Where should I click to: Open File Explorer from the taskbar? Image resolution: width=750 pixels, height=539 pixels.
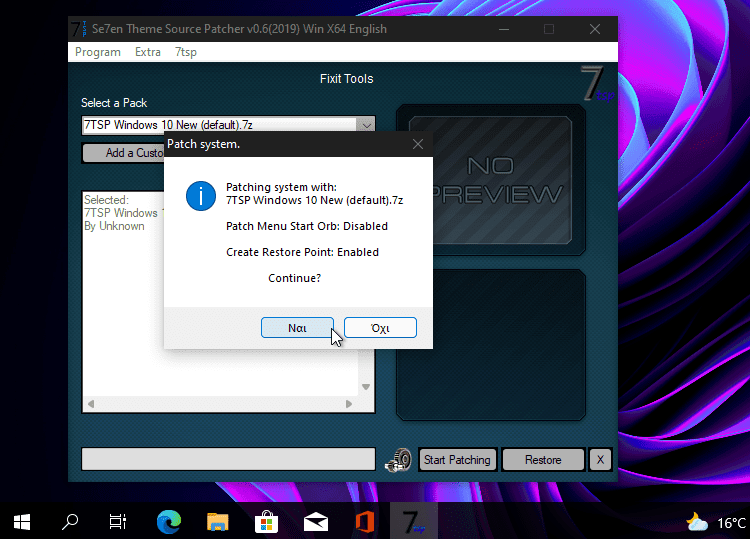pyautogui.click(x=218, y=522)
